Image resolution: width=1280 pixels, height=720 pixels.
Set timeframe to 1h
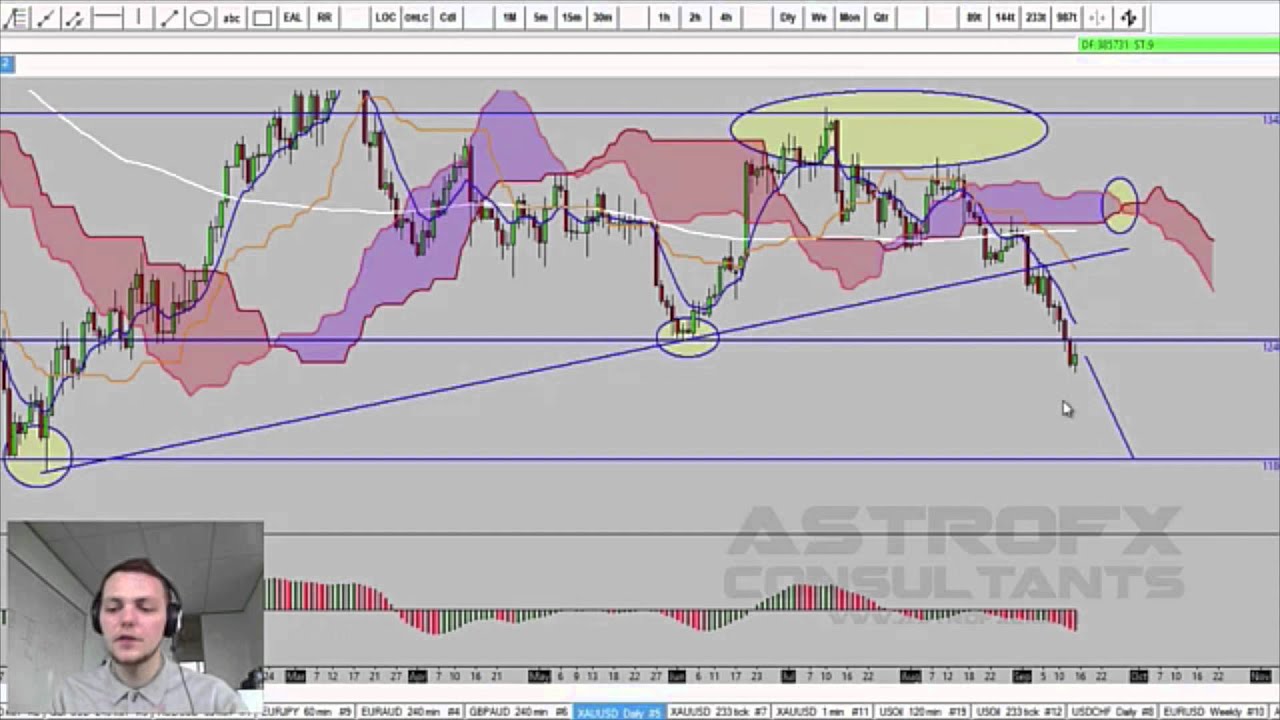coord(664,17)
